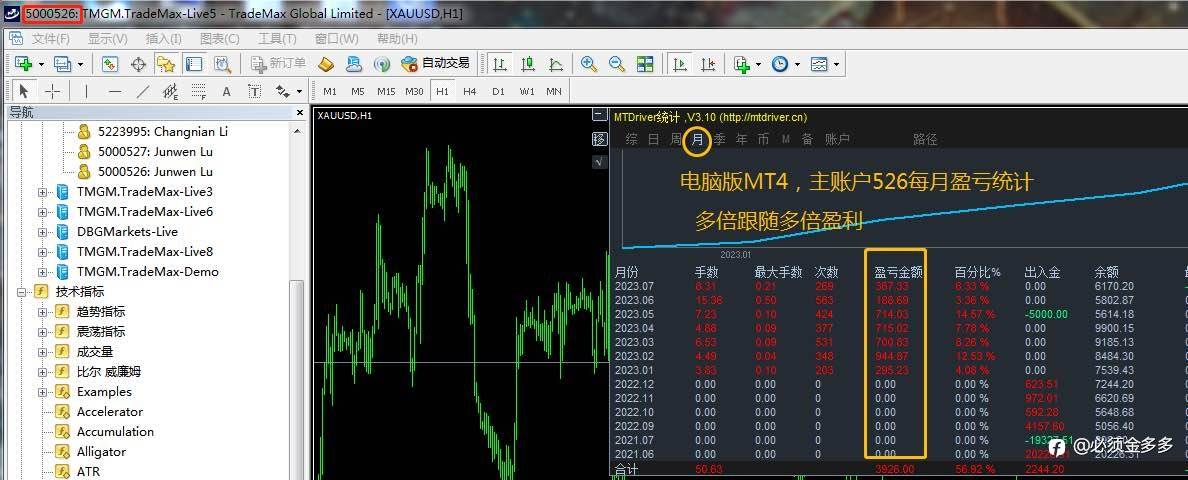Screen dimensions: 1188x480
Task: Open the 插入(I) menu
Action: (164, 39)
